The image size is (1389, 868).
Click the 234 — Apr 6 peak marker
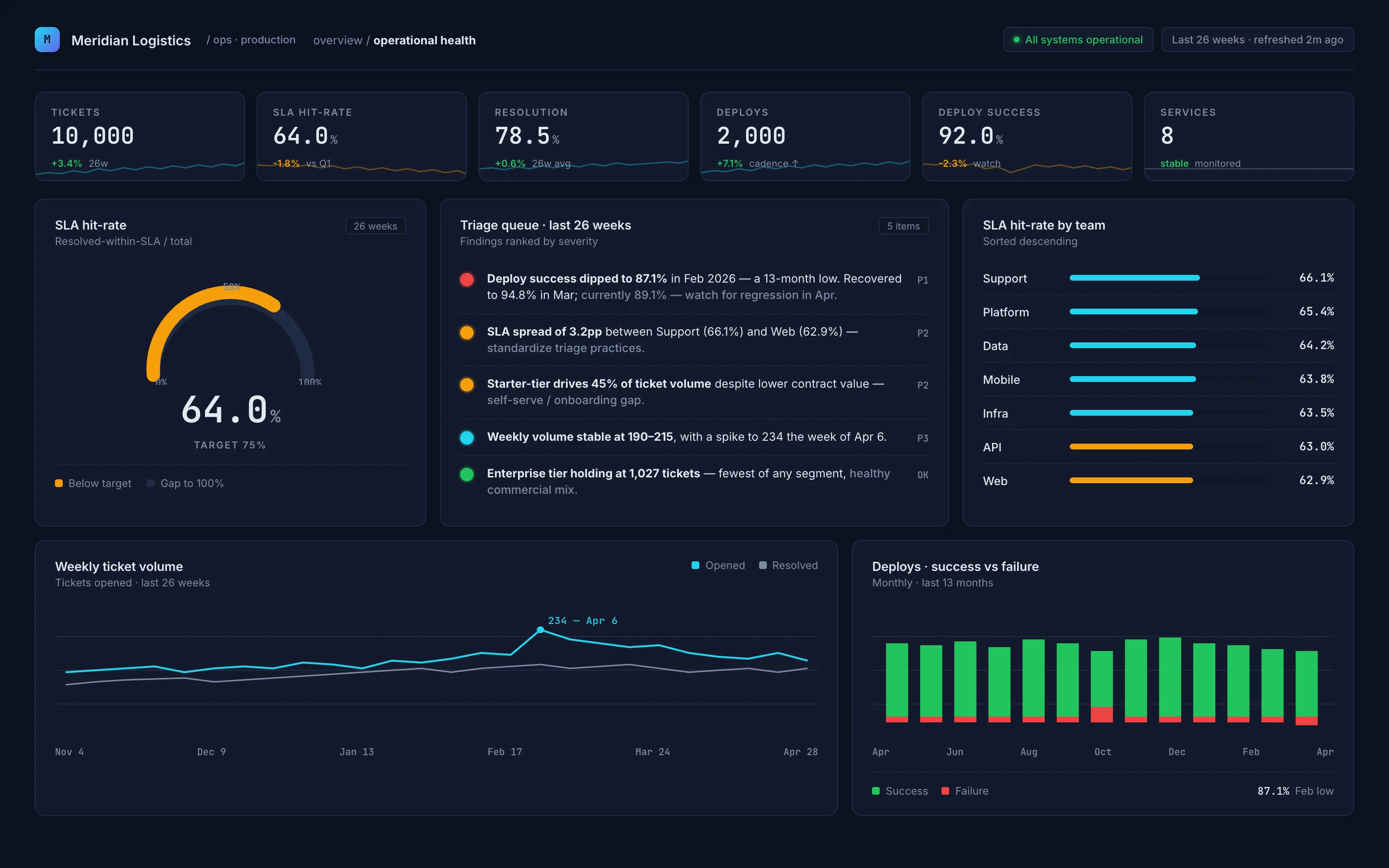[540, 630]
